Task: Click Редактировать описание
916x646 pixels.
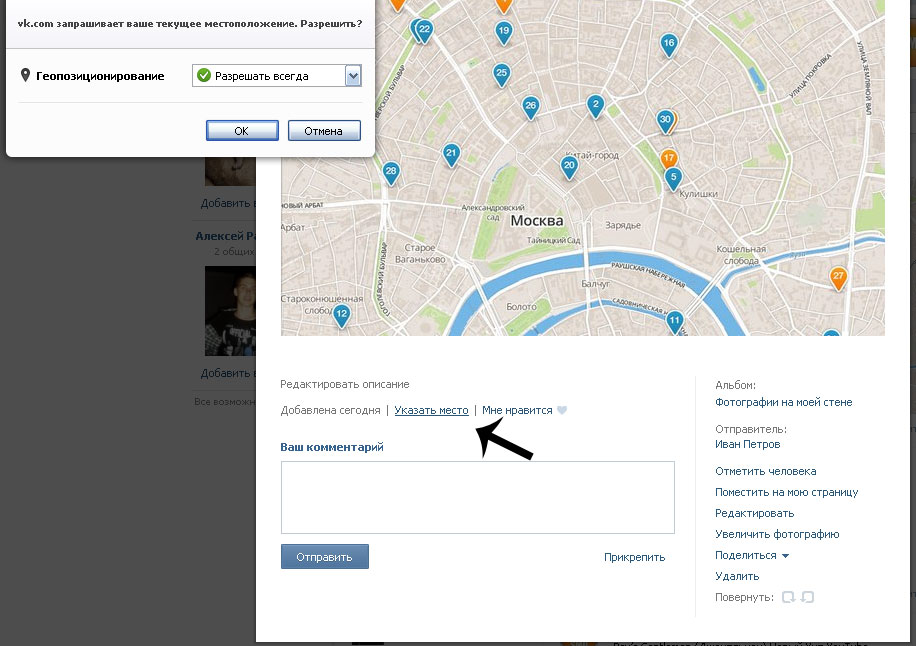Action: [x=345, y=384]
